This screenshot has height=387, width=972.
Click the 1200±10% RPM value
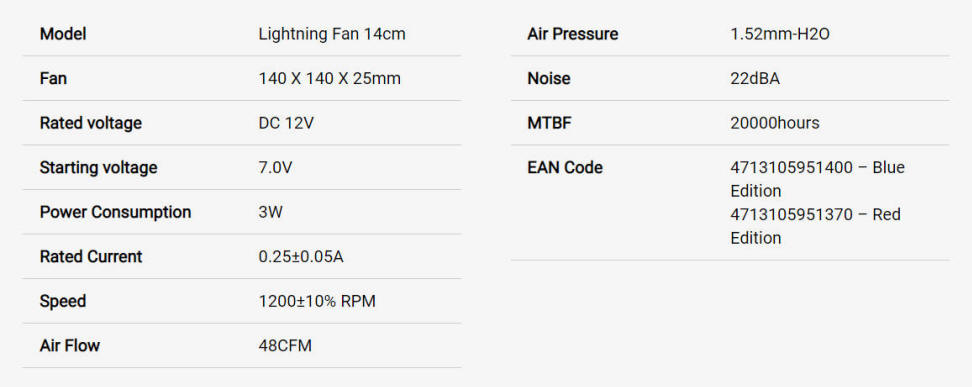[x=317, y=301]
